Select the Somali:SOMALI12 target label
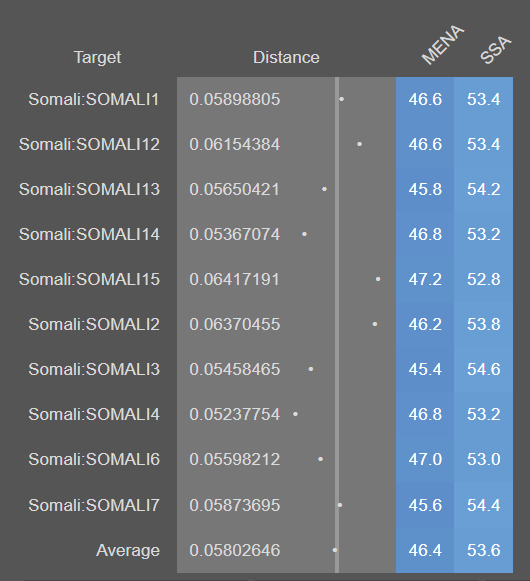 [89, 144]
